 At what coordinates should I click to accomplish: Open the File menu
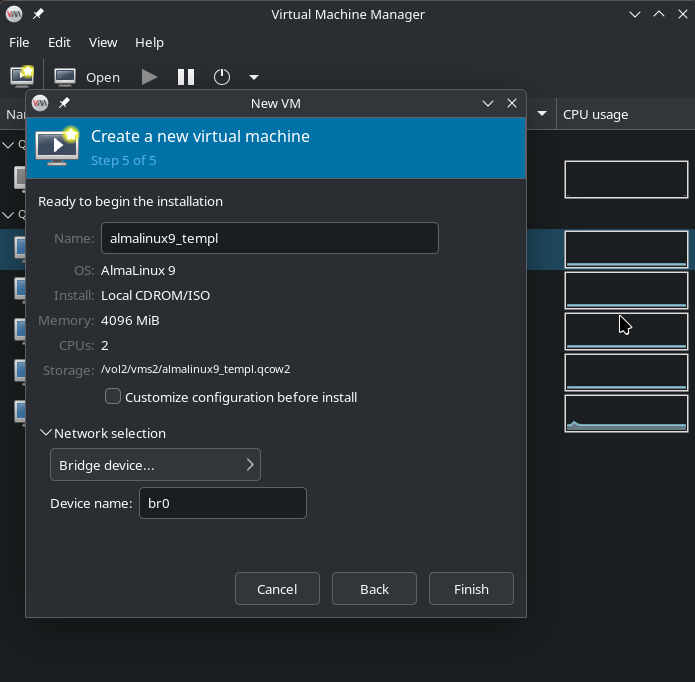(19, 43)
